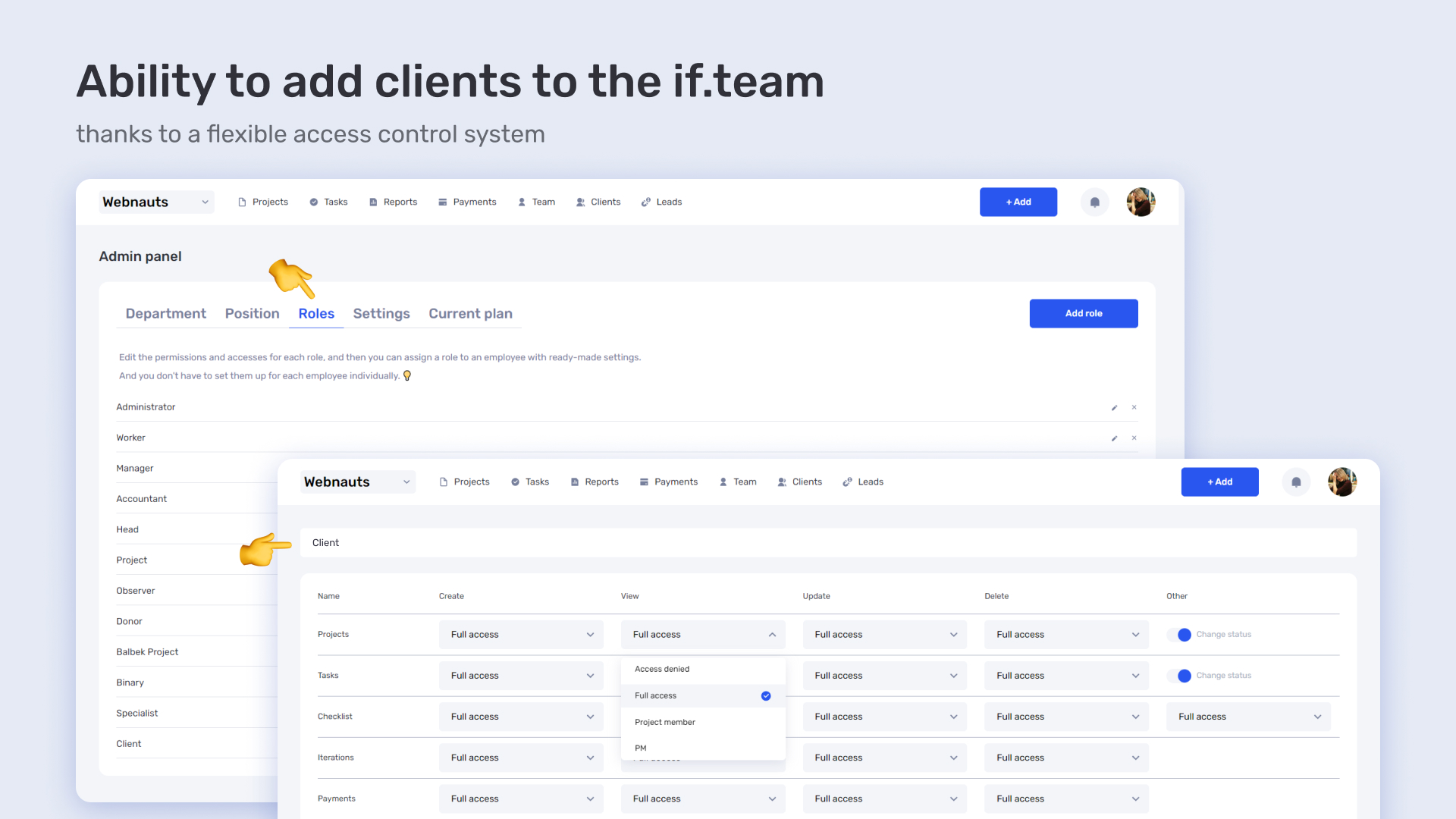Switch to the Current plan tab
Image resolution: width=1456 pixels, height=819 pixels.
tap(470, 313)
